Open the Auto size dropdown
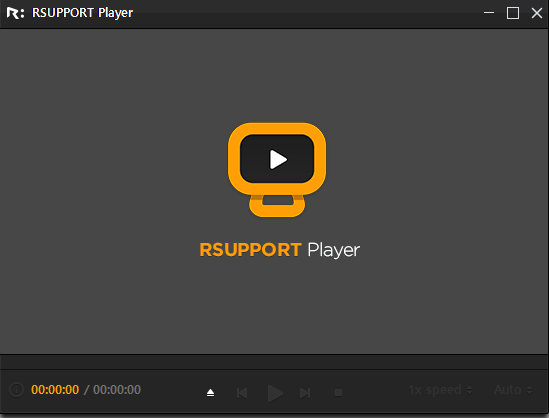This screenshot has height=418, width=549. click(513, 390)
